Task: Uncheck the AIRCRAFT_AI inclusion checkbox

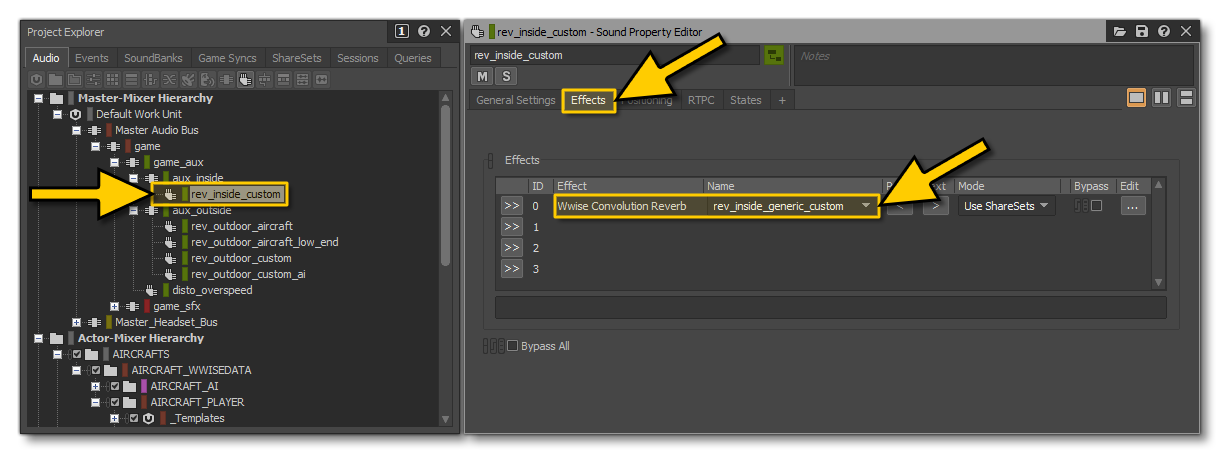Action: [115, 386]
